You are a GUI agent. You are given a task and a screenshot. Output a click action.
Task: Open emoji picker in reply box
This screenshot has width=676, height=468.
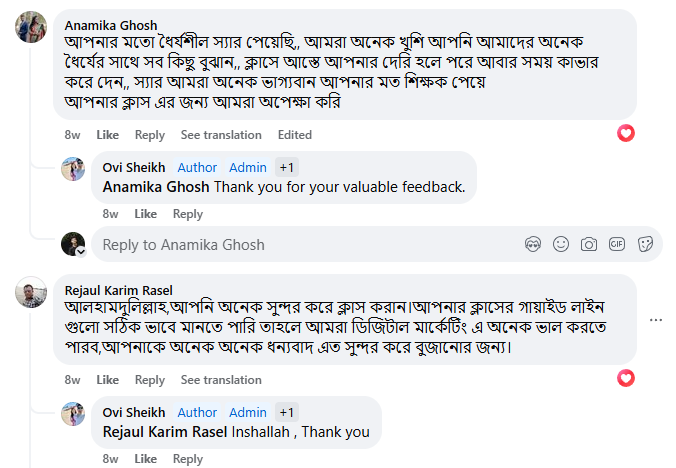[561, 244]
